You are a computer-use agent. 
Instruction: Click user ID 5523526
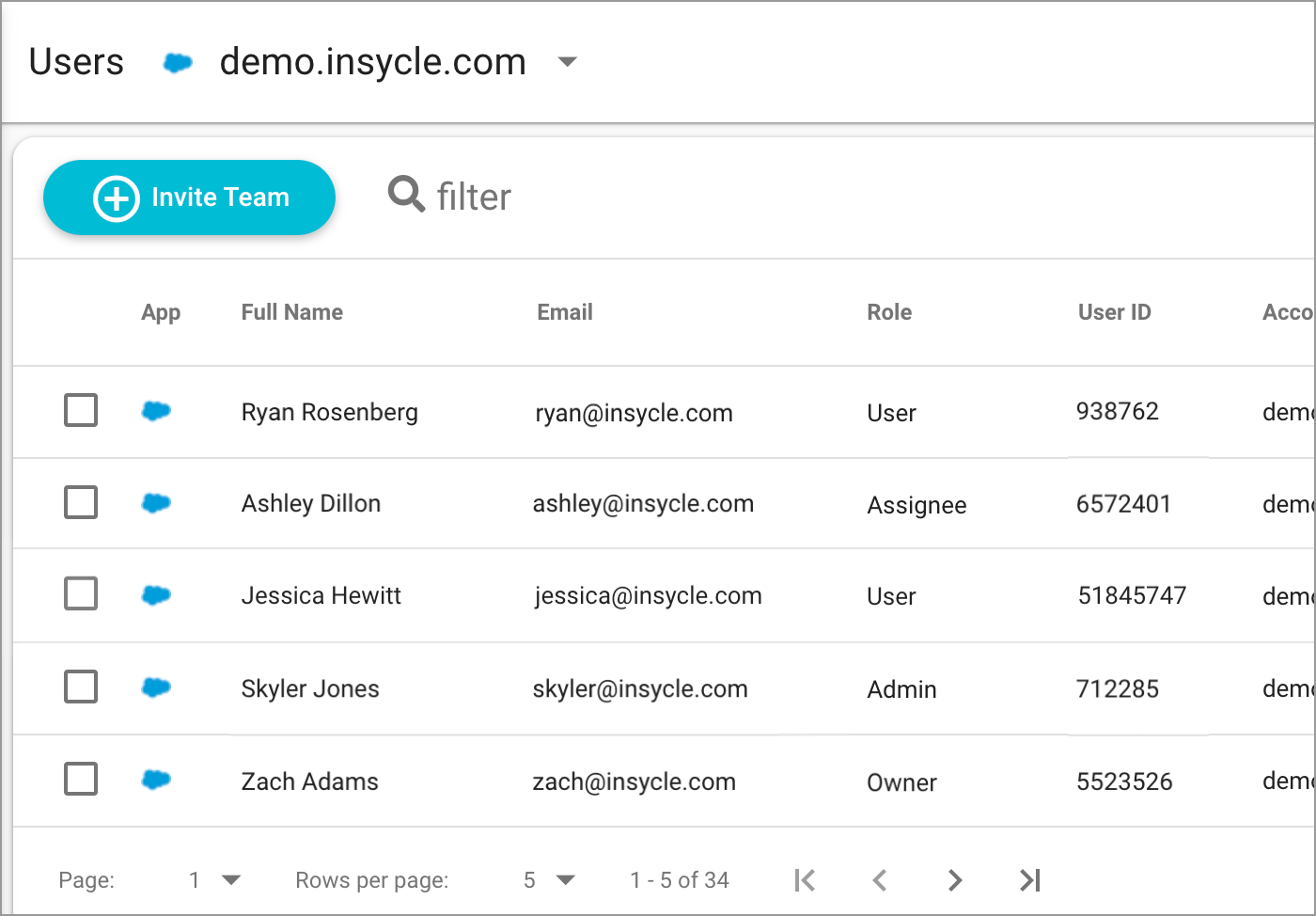1124,782
